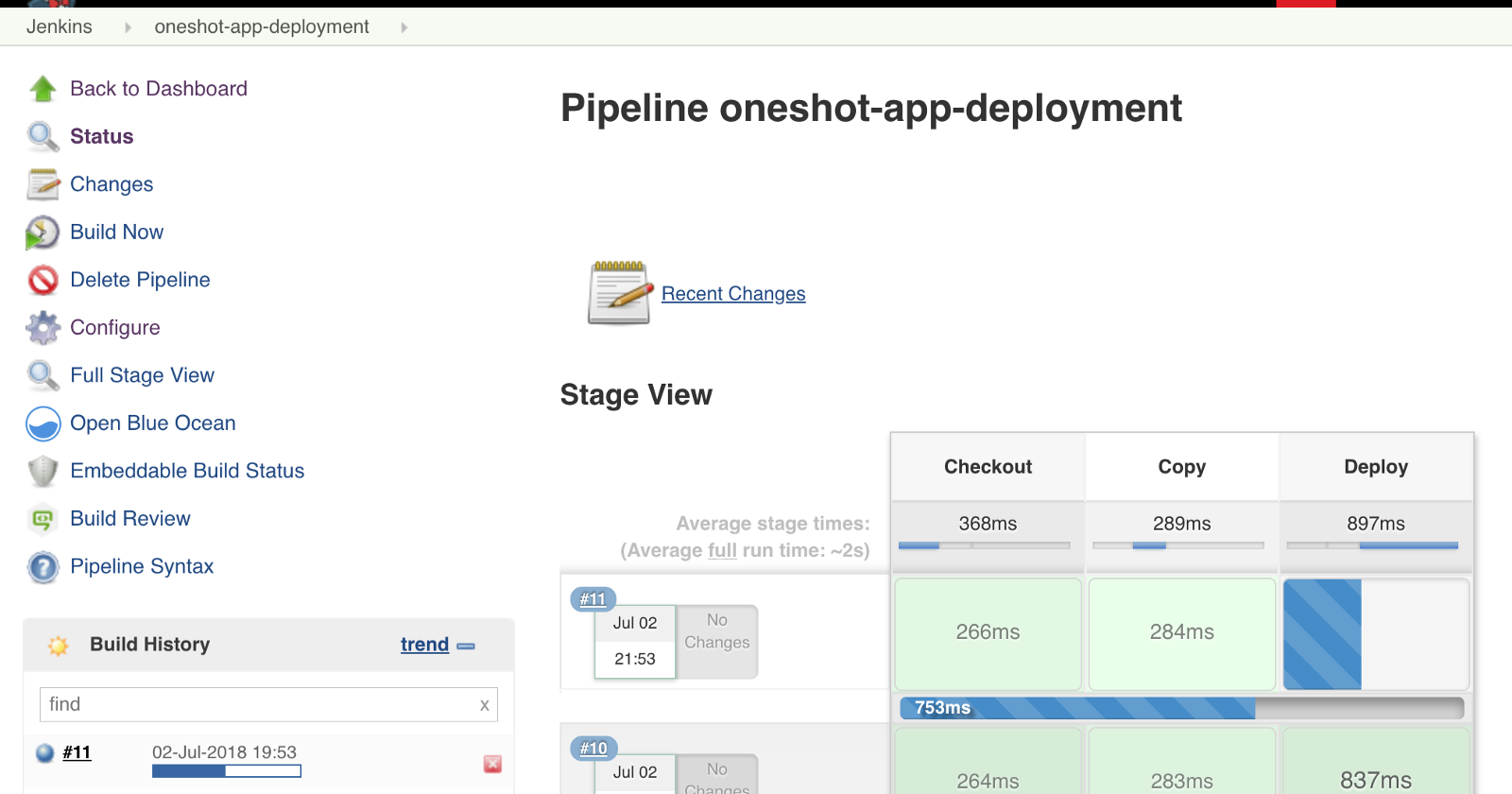The image size is (1512, 794).
Task: Click the in-progress Deploy stage cell
Action: click(1375, 633)
